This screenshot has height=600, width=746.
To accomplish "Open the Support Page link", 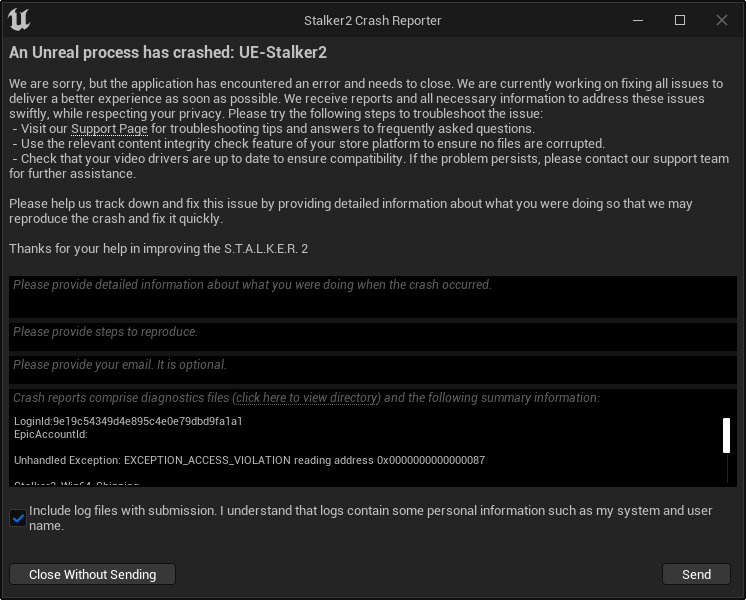I will (x=109, y=129).
